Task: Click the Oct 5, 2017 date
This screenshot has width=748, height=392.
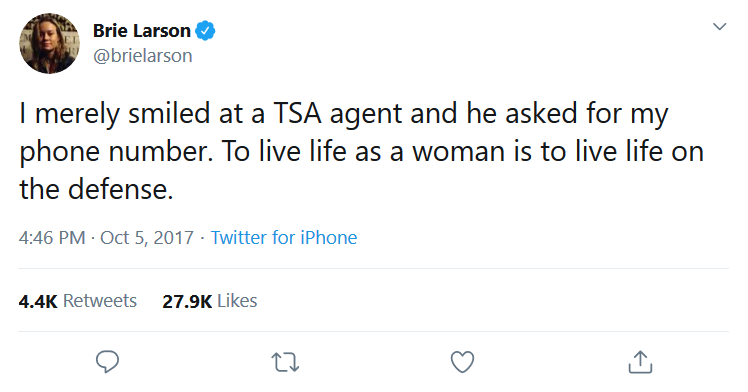Action: coord(147,237)
